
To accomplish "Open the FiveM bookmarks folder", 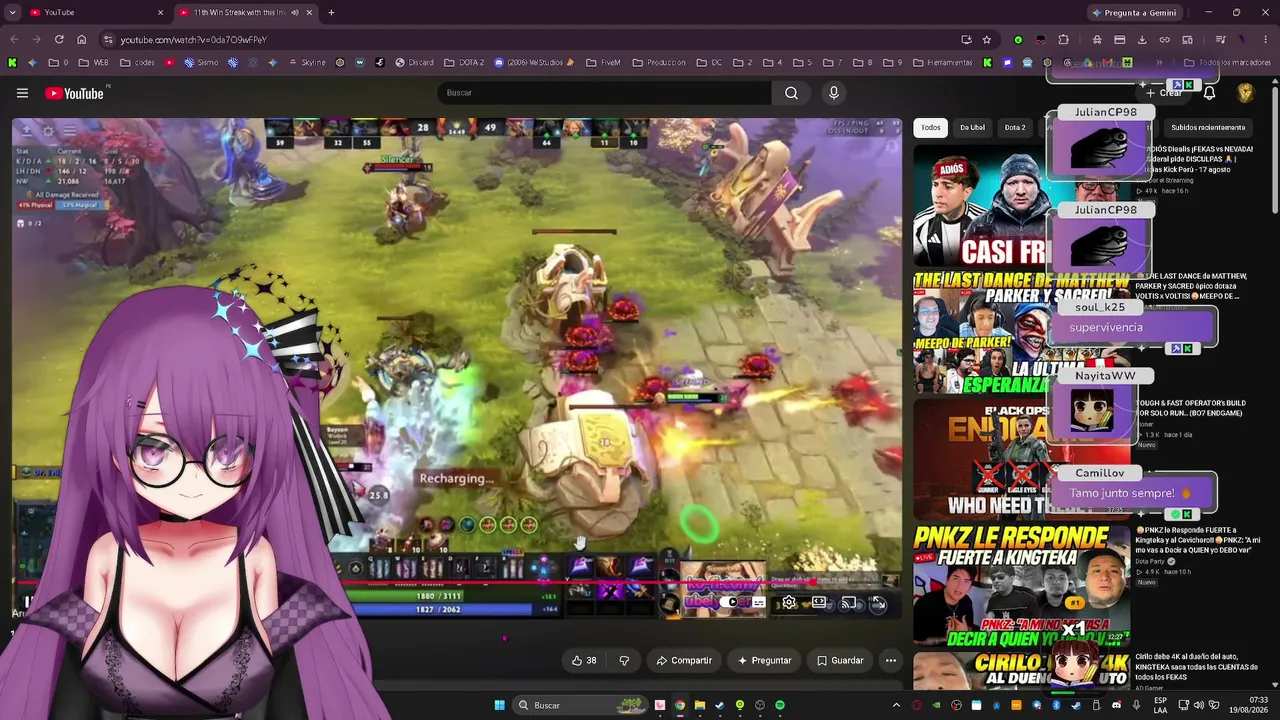I will 603,62.
